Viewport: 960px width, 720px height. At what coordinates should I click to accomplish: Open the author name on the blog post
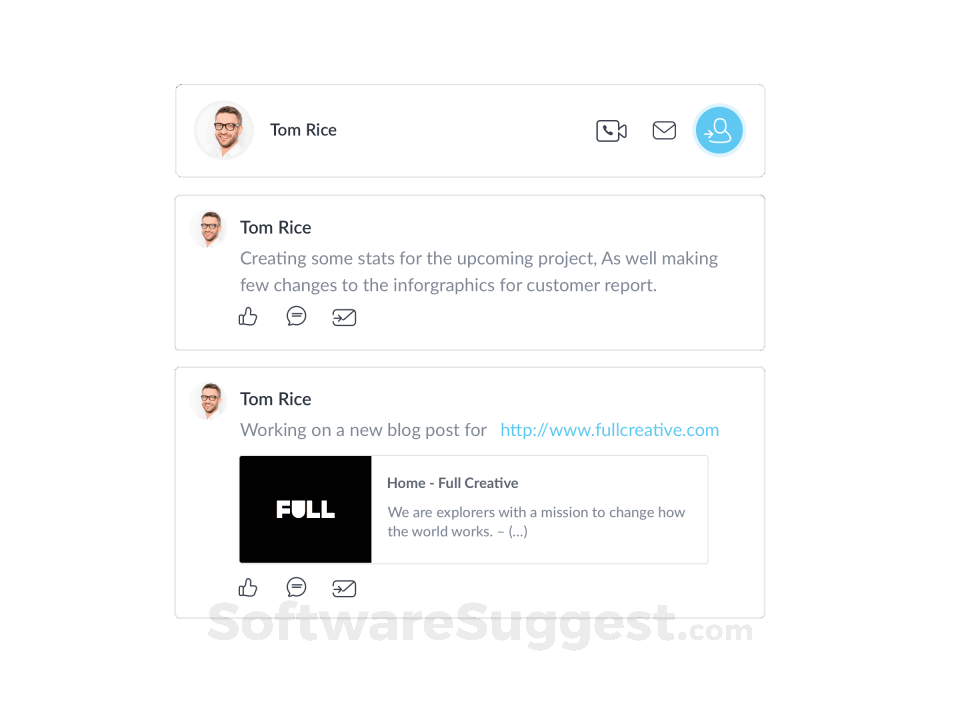point(276,399)
